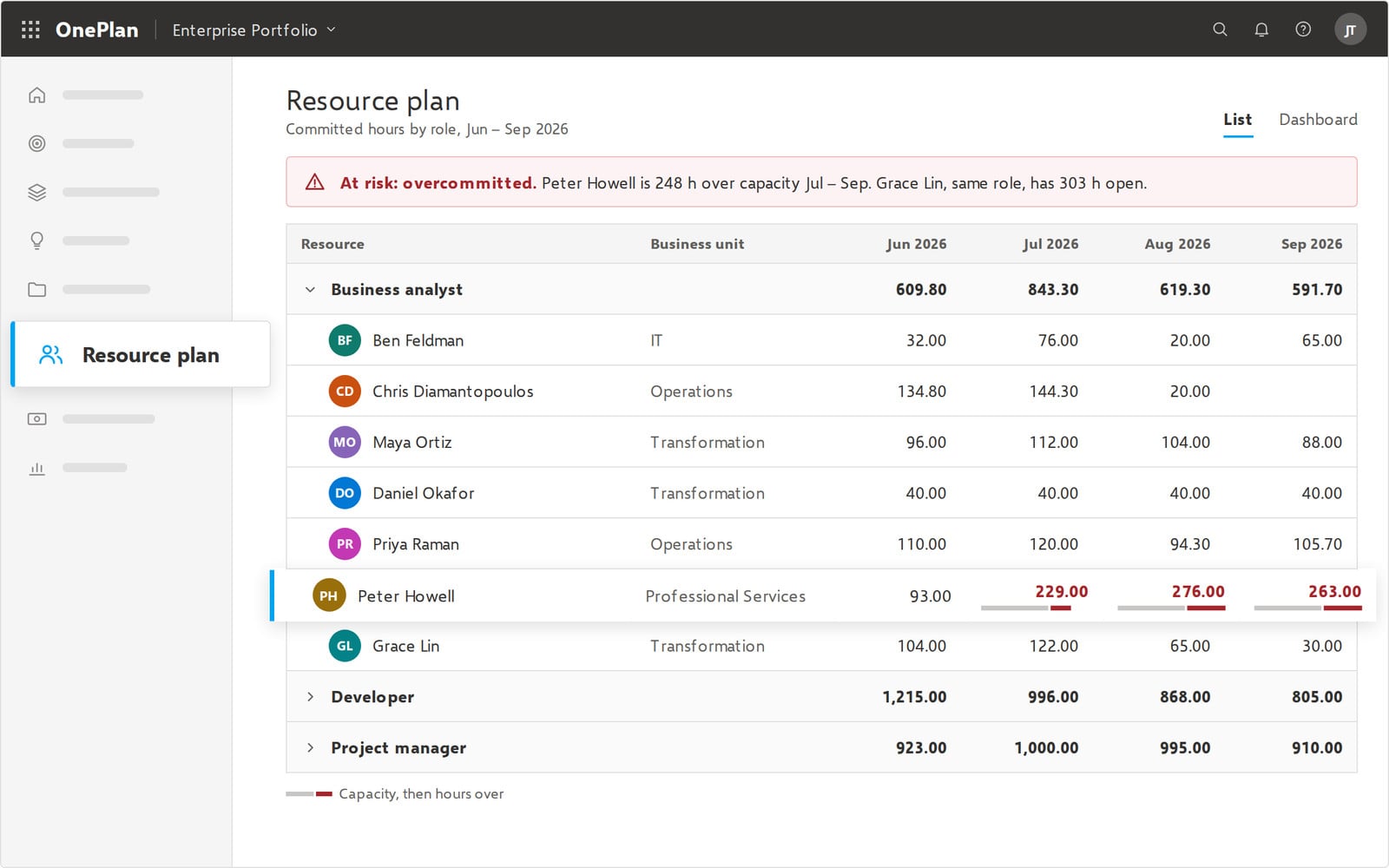This screenshot has height=868, width=1389.
Task: Click the Project manager 1,000.00 Jul total
Action: click(x=1046, y=747)
